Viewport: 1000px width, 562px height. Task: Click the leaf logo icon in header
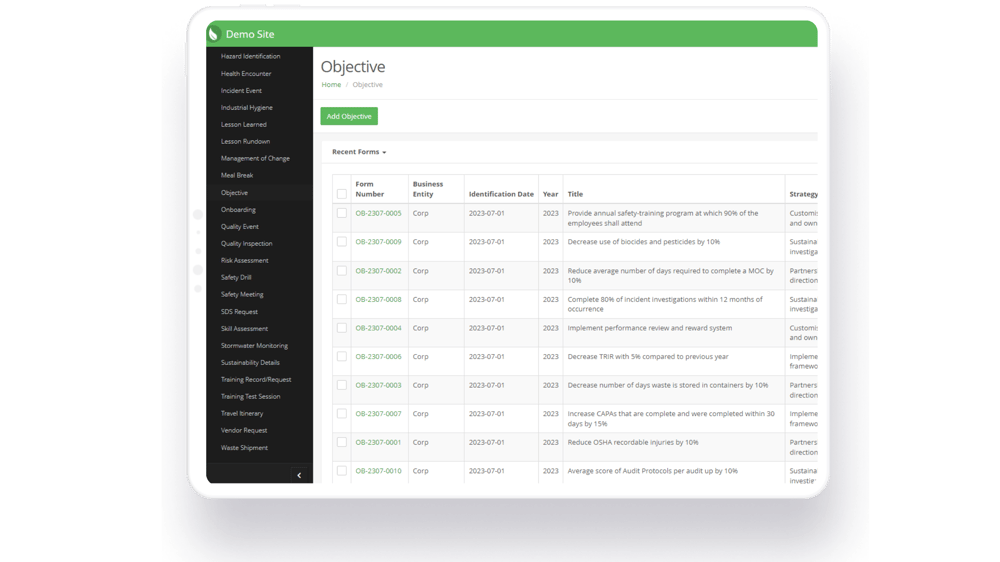(x=214, y=34)
